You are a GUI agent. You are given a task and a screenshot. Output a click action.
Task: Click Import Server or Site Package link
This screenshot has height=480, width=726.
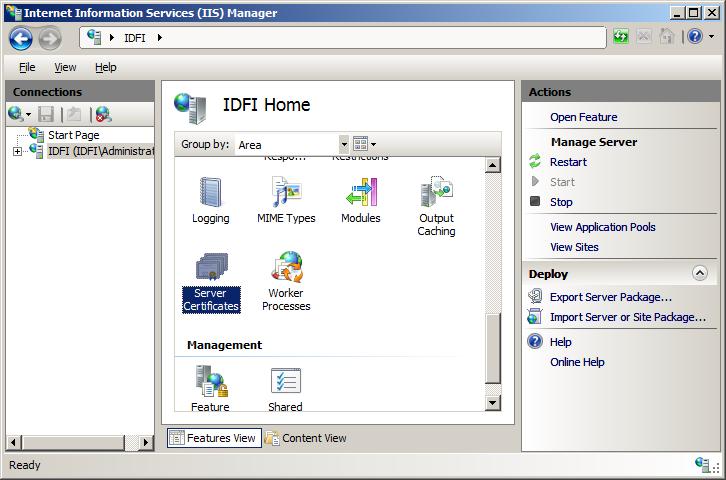(628, 317)
